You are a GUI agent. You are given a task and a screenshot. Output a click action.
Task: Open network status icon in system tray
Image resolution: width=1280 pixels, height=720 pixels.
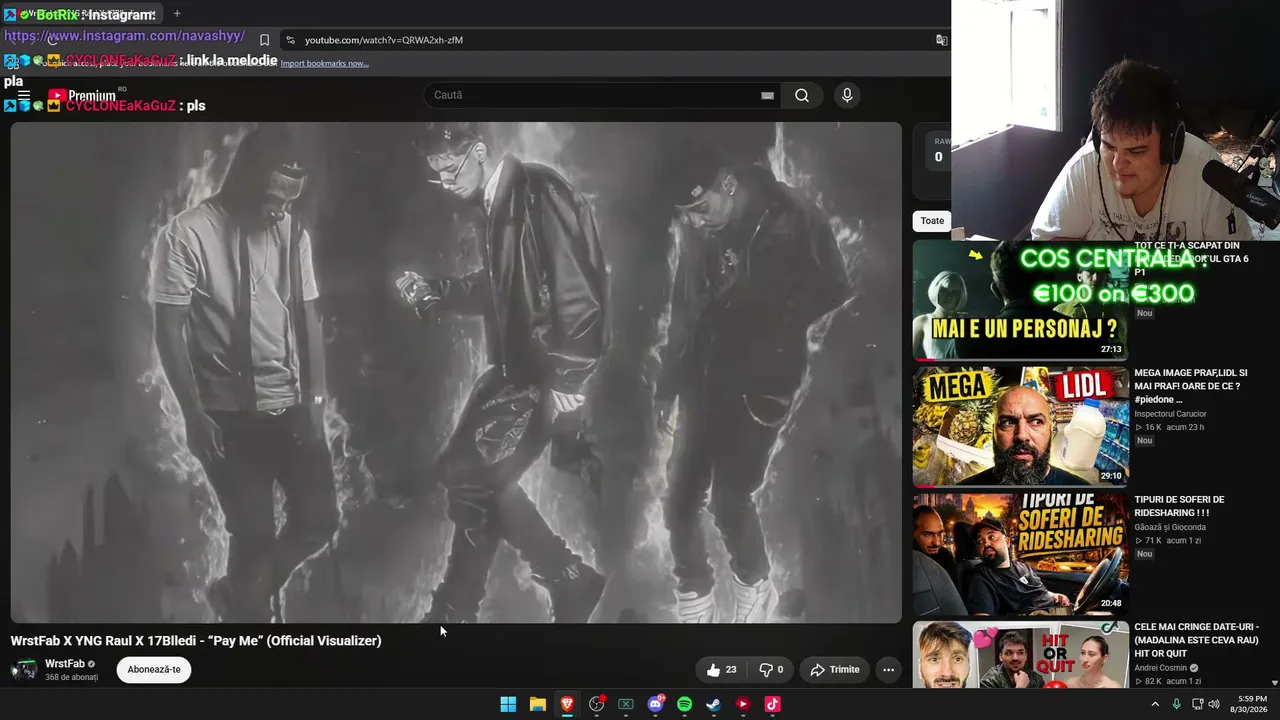click(x=1196, y=704)
